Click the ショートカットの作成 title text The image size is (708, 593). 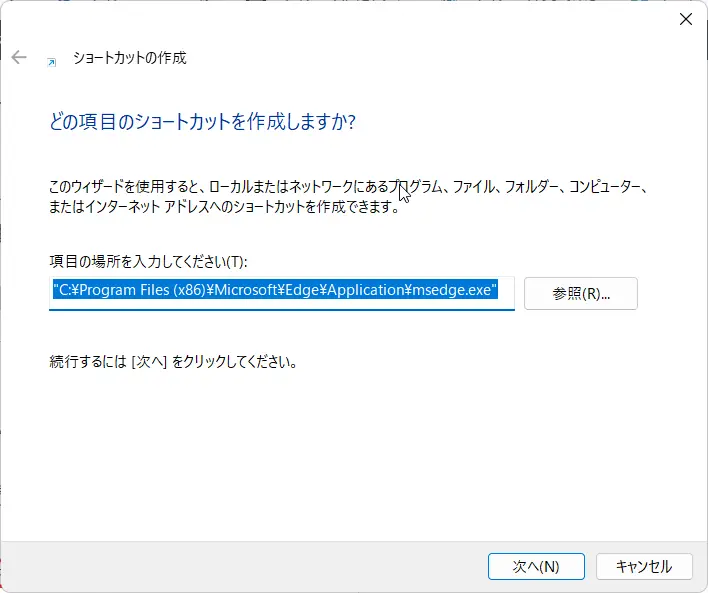129,58
